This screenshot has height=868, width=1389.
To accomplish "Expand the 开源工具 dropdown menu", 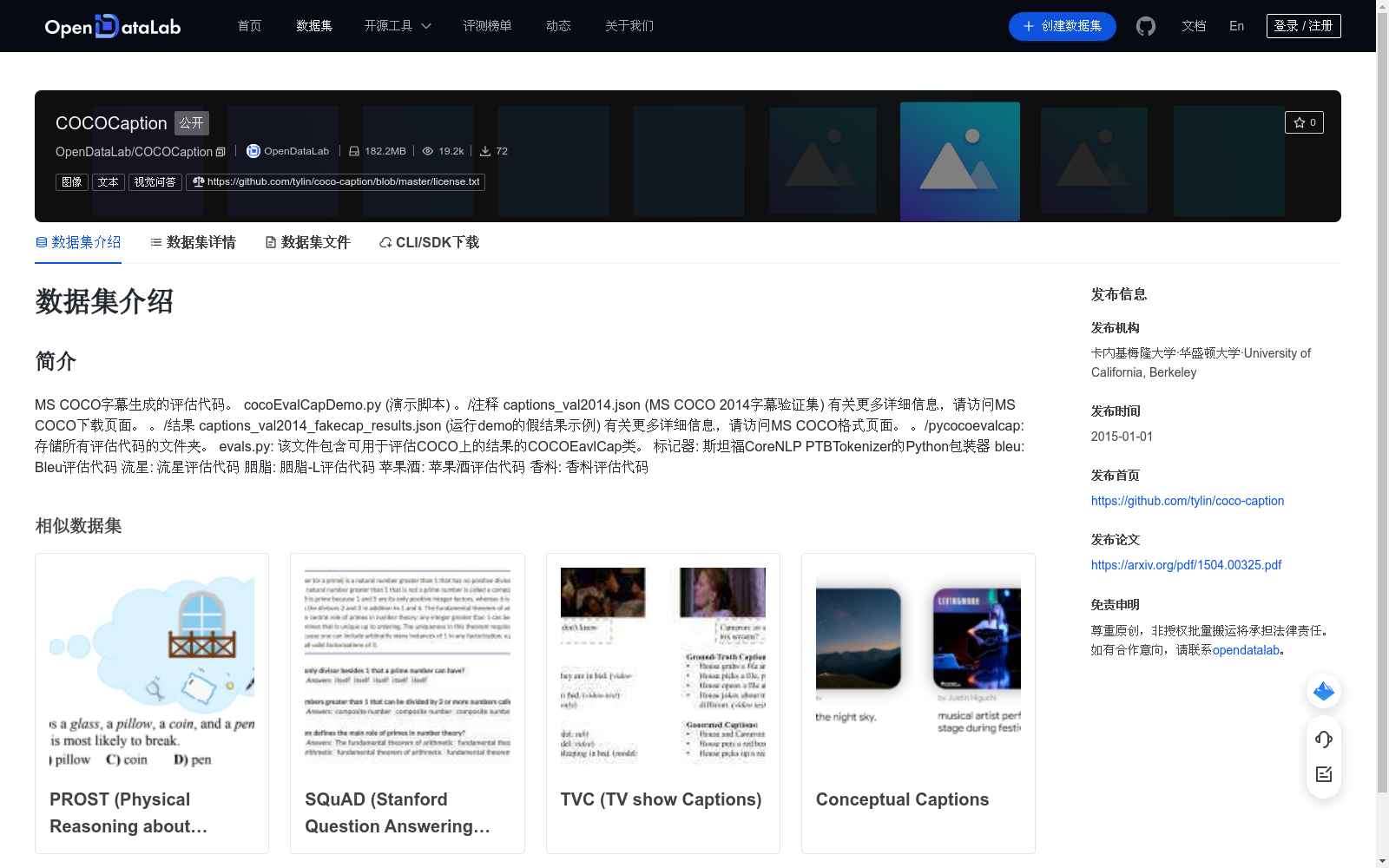I will 398,26.
